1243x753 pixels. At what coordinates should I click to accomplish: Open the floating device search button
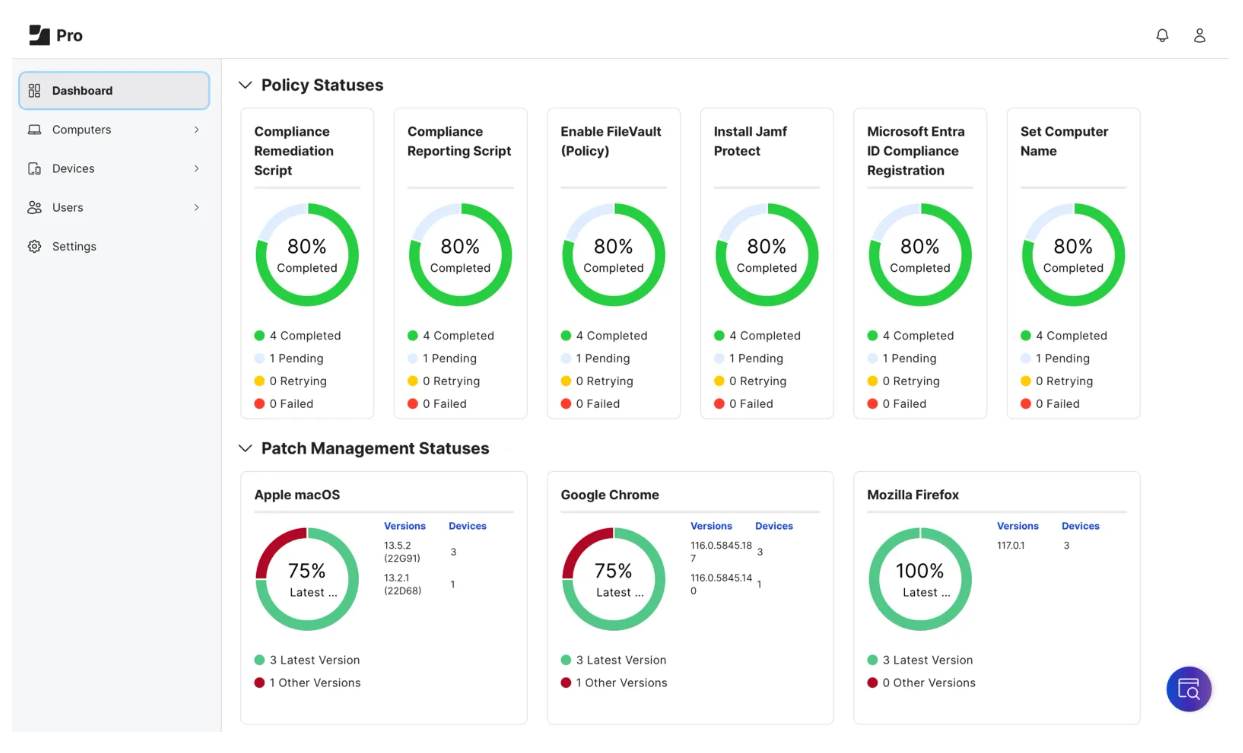1188,689
